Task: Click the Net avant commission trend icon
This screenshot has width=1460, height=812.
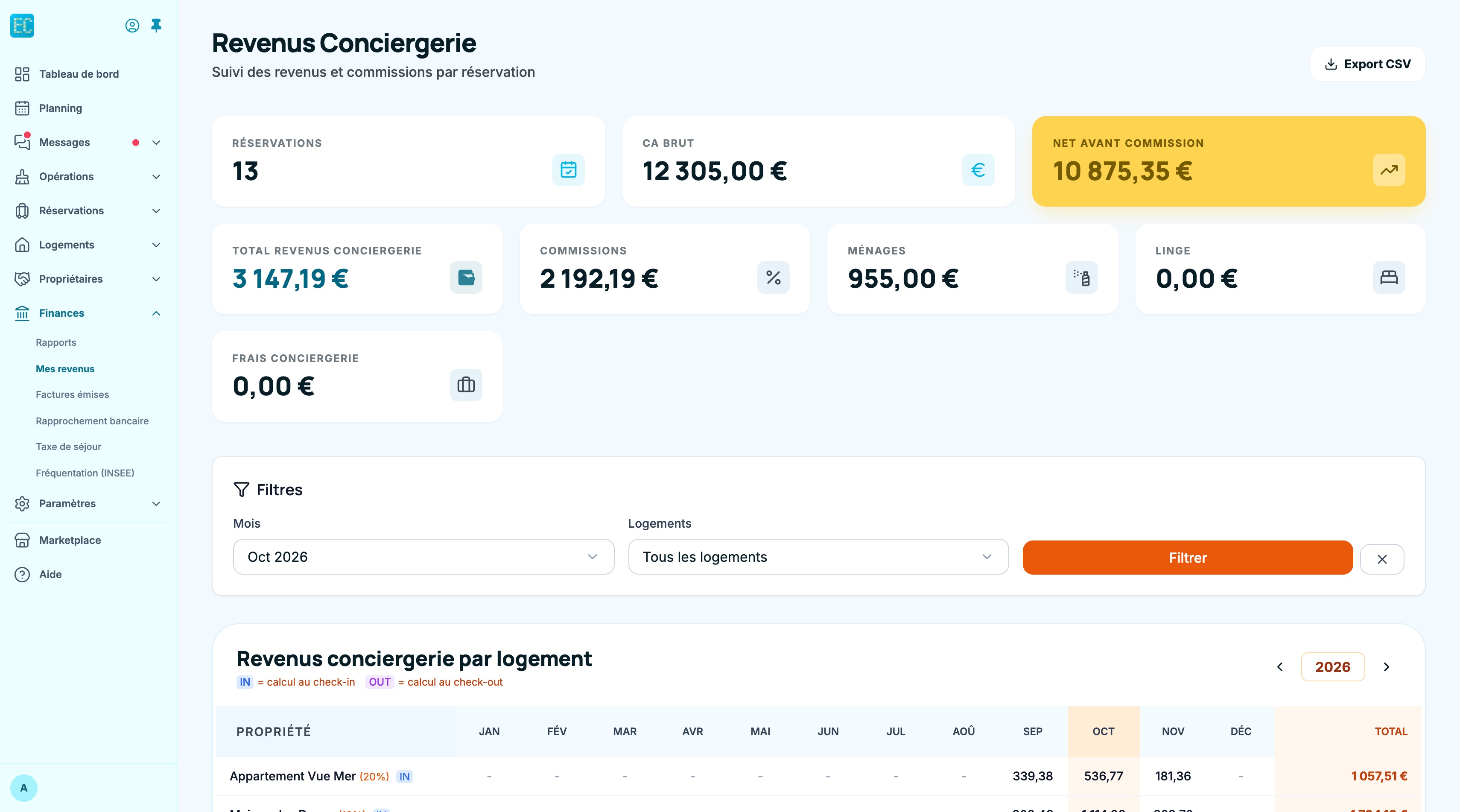Action: coord(1389,169)
